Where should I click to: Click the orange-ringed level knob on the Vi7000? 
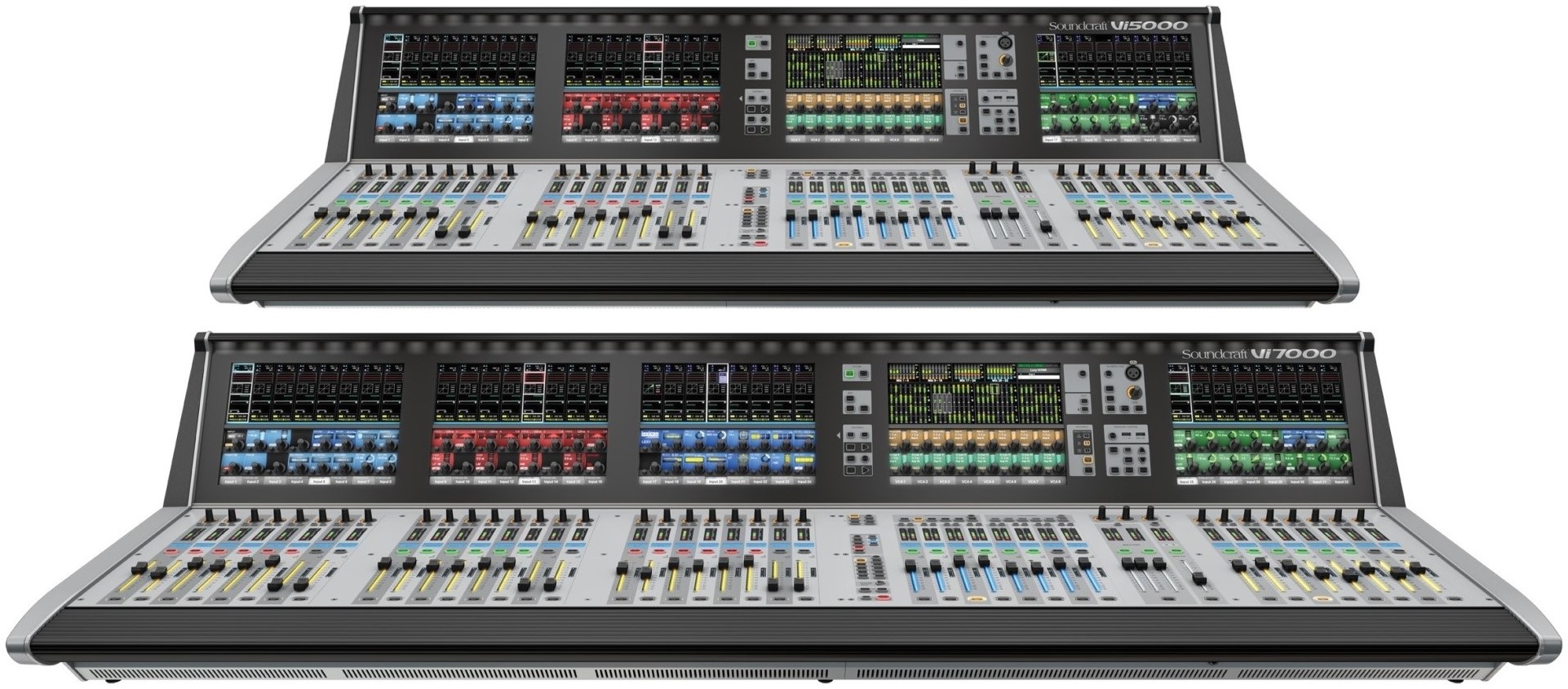click(x=1135, y=392)
